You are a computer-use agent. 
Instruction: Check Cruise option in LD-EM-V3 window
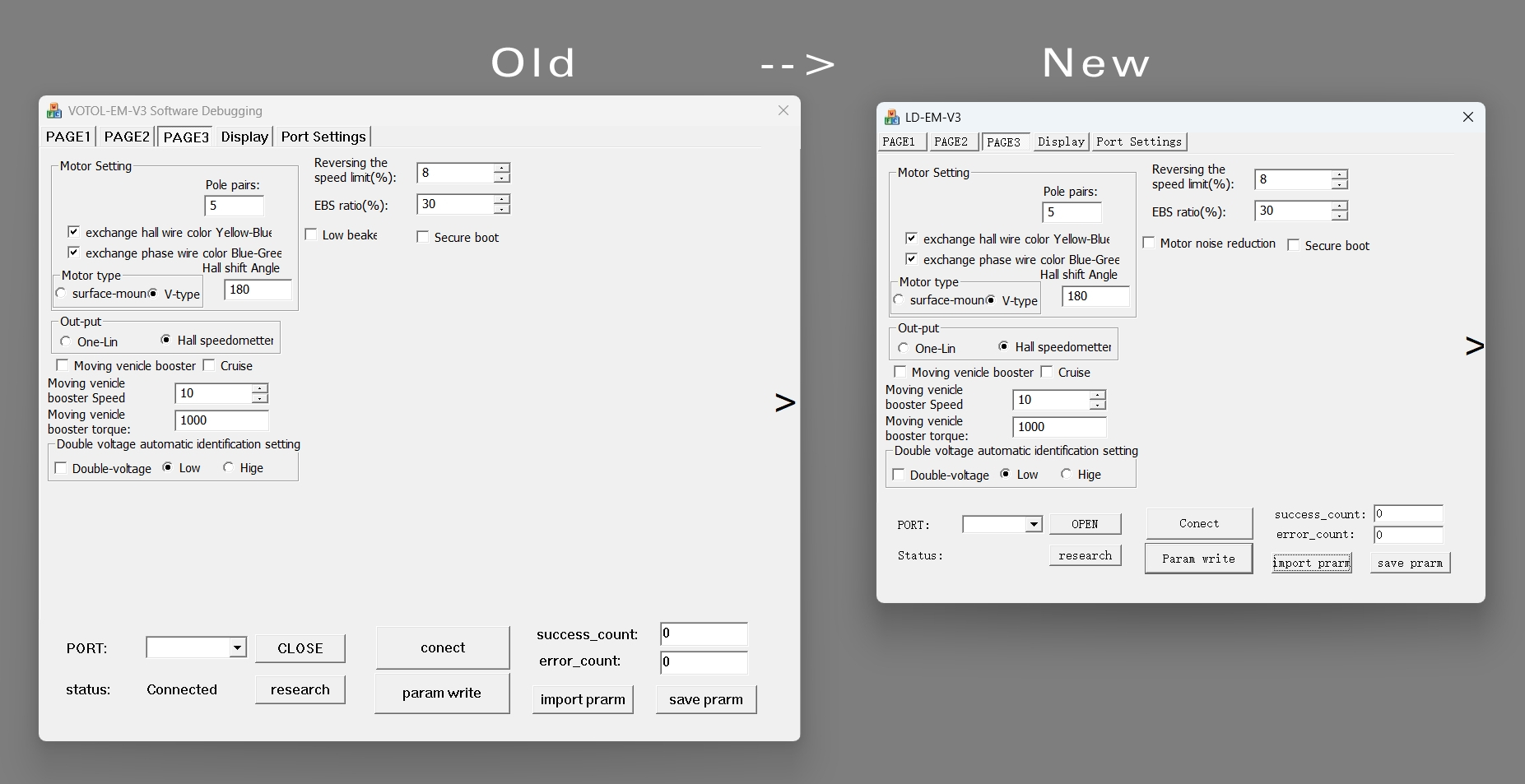(1047, 372)
